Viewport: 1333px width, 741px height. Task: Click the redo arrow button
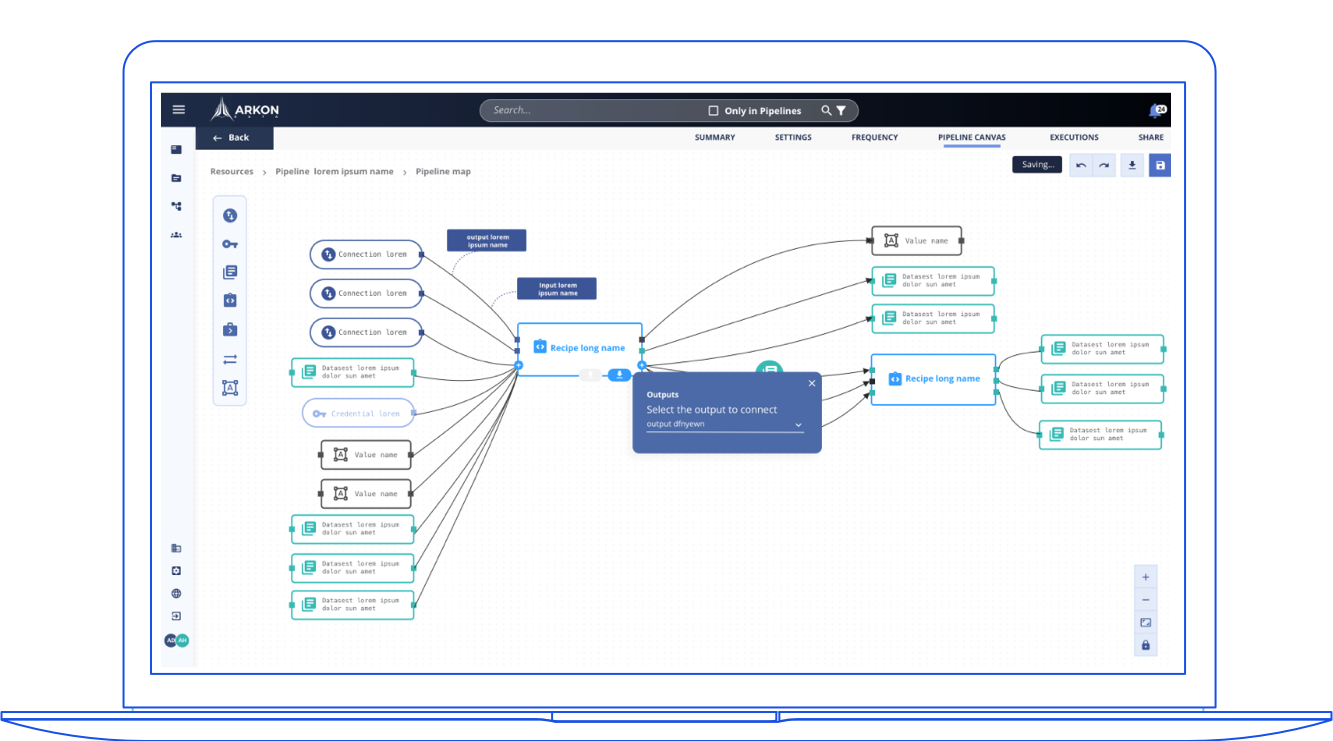coord(1104,165)
